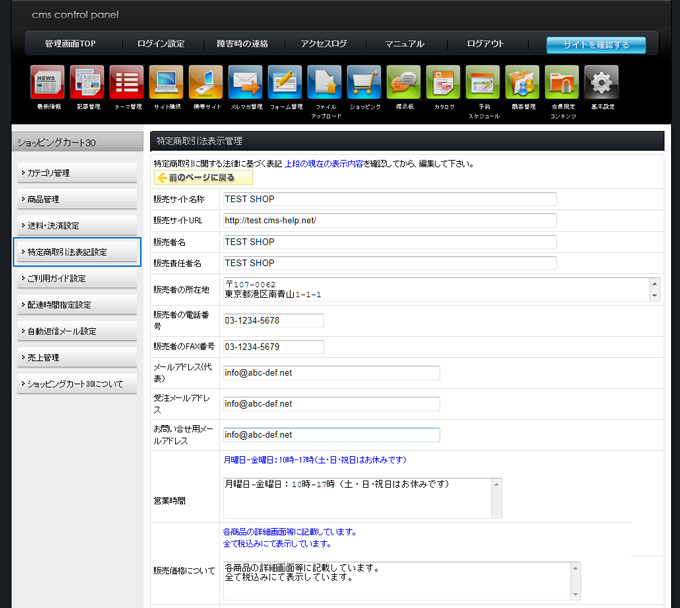Expand the 商品管理 sidebar section
The width and height of the screenshot is (680, 608).
(77, 200)
